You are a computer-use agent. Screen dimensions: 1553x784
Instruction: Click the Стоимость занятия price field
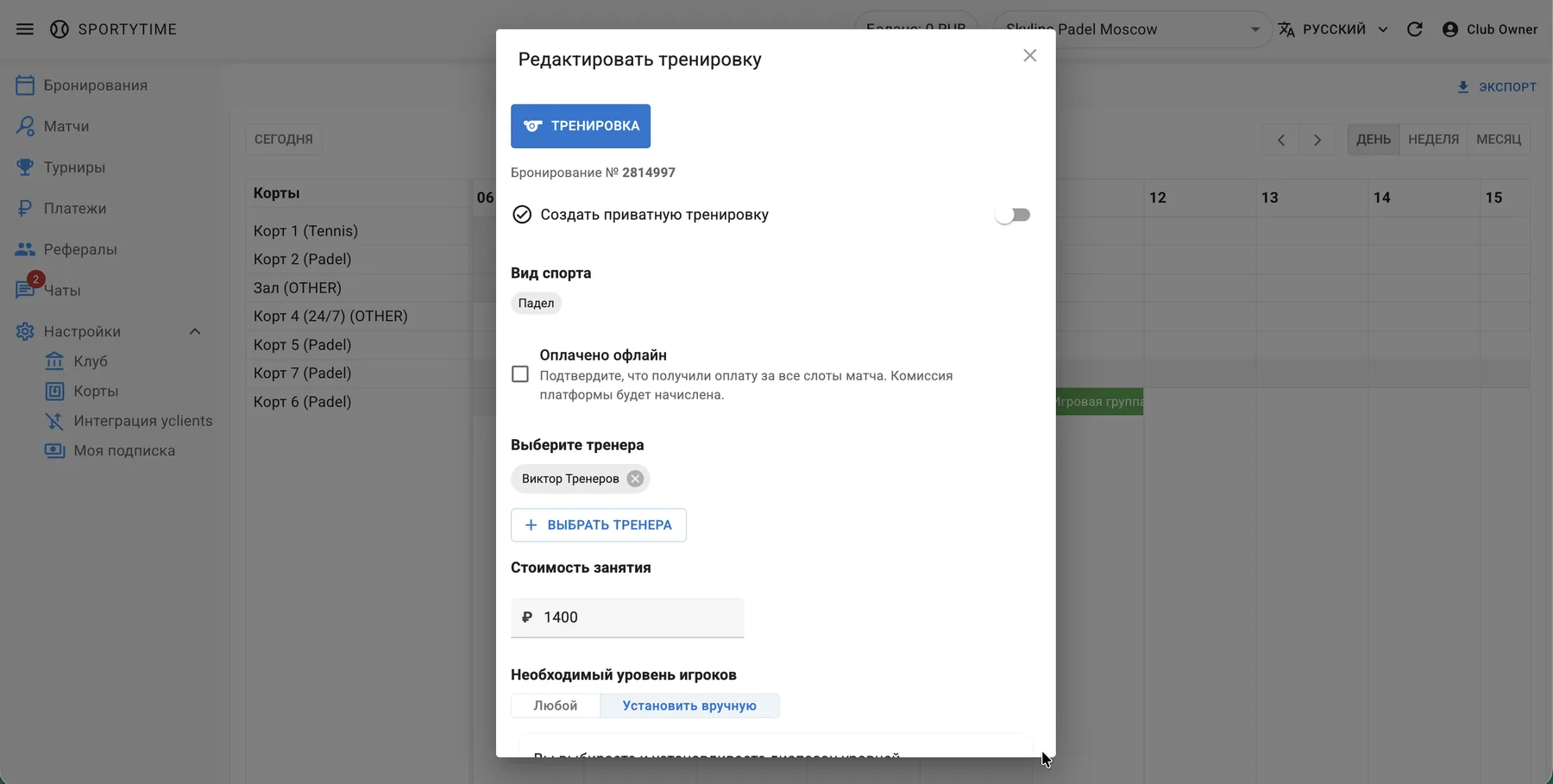point(638,618)
